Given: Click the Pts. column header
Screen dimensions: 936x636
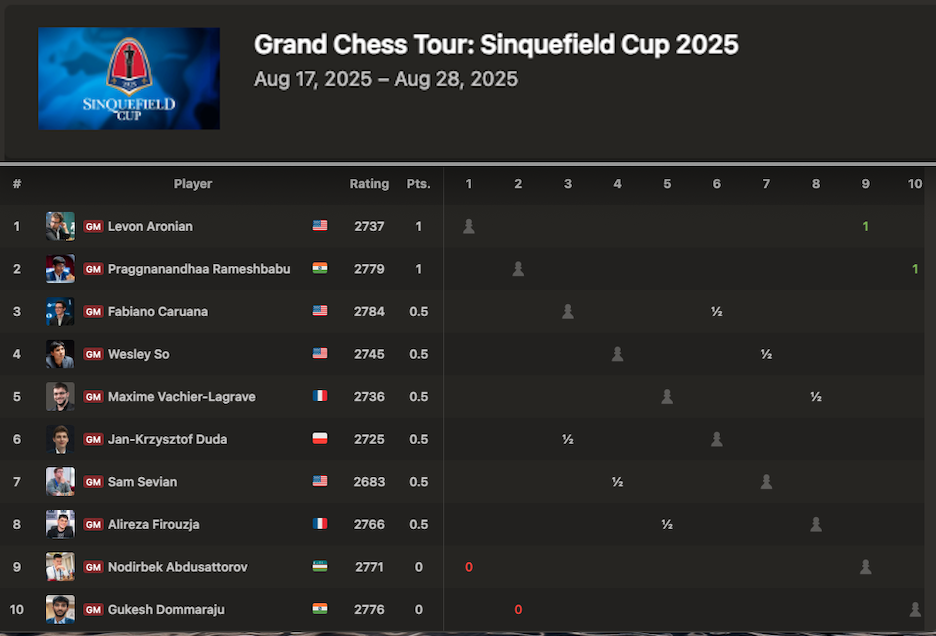Looking at the screenshot, I should (418, 184).
